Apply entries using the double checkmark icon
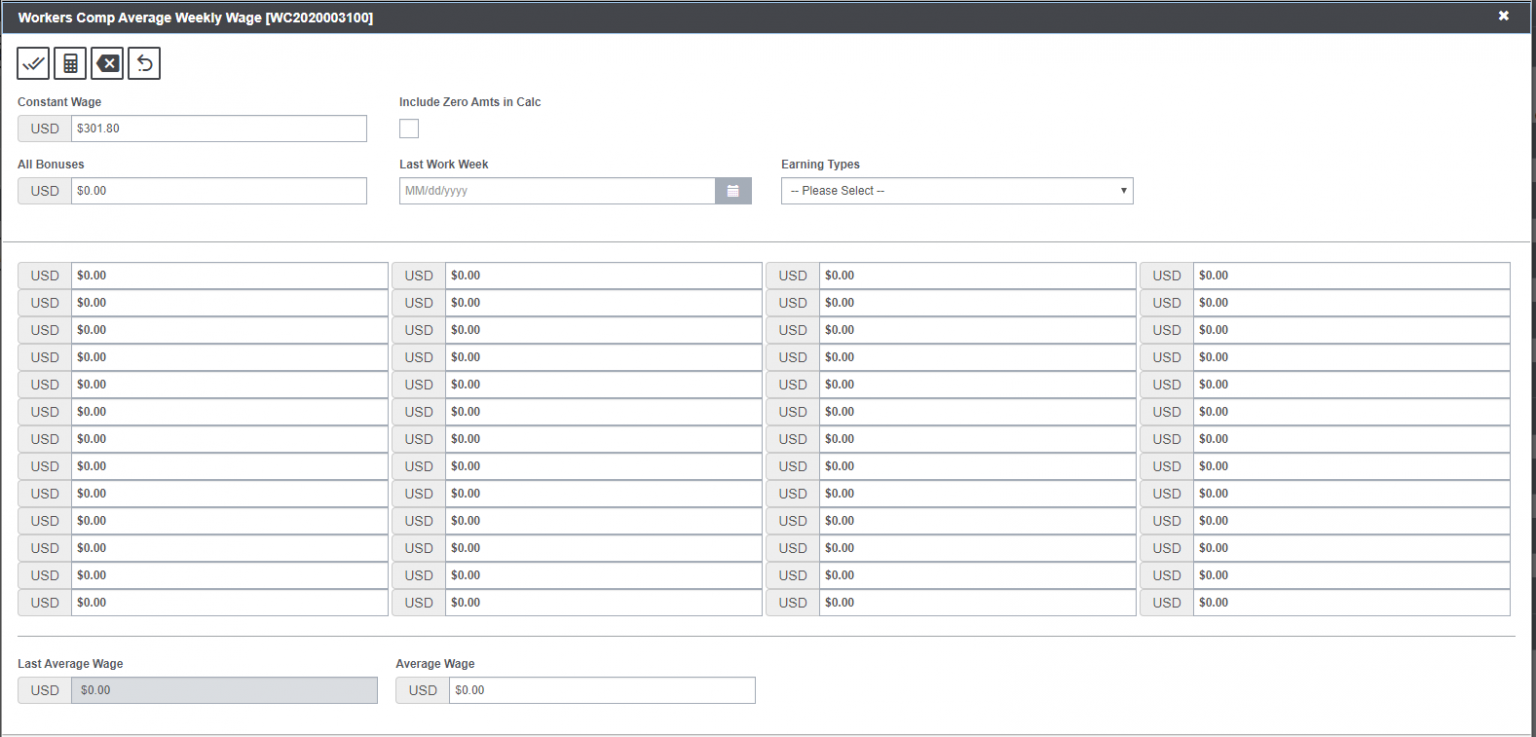The width and height of the screenshot is (1536, 737). (32, 63)
